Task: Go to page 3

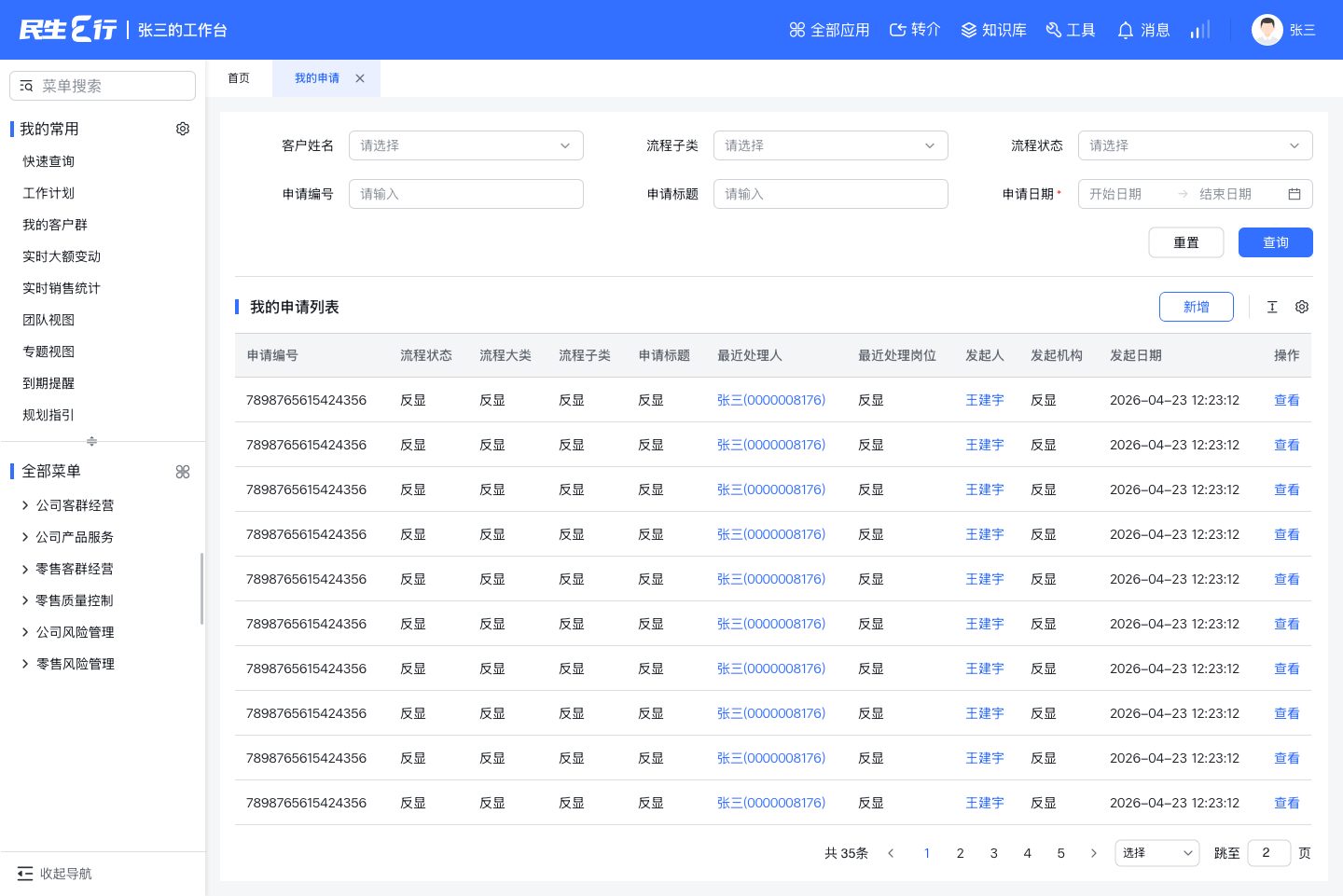Action: tap(994, 853)
